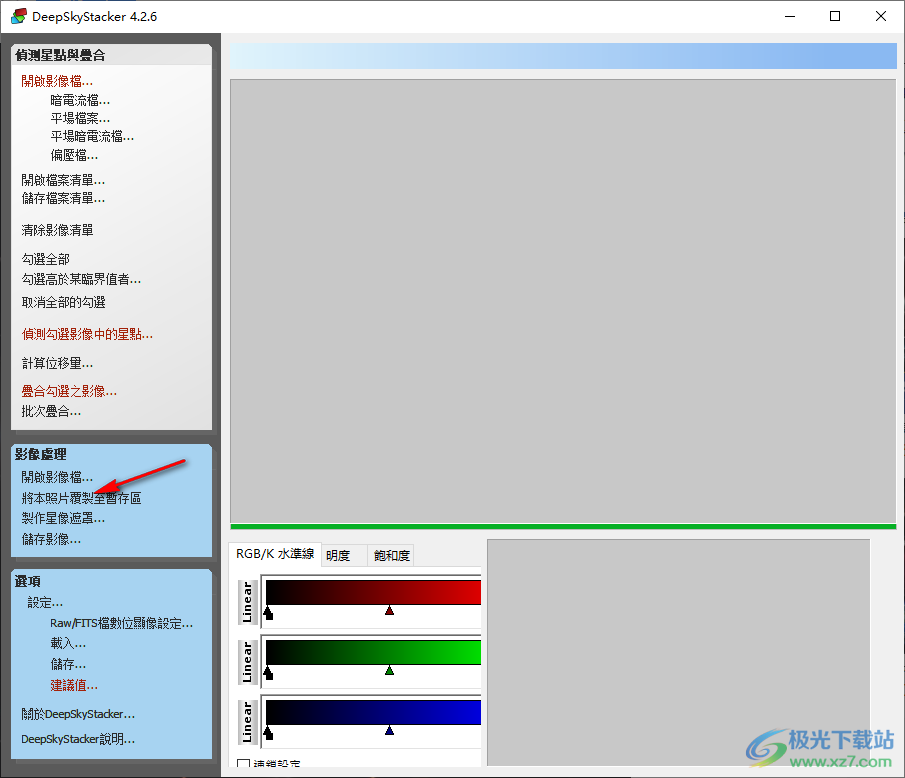Click 開啟影像檔 under 影像處理
Viewport: 905px width, 778px height.
coord(57,477)
